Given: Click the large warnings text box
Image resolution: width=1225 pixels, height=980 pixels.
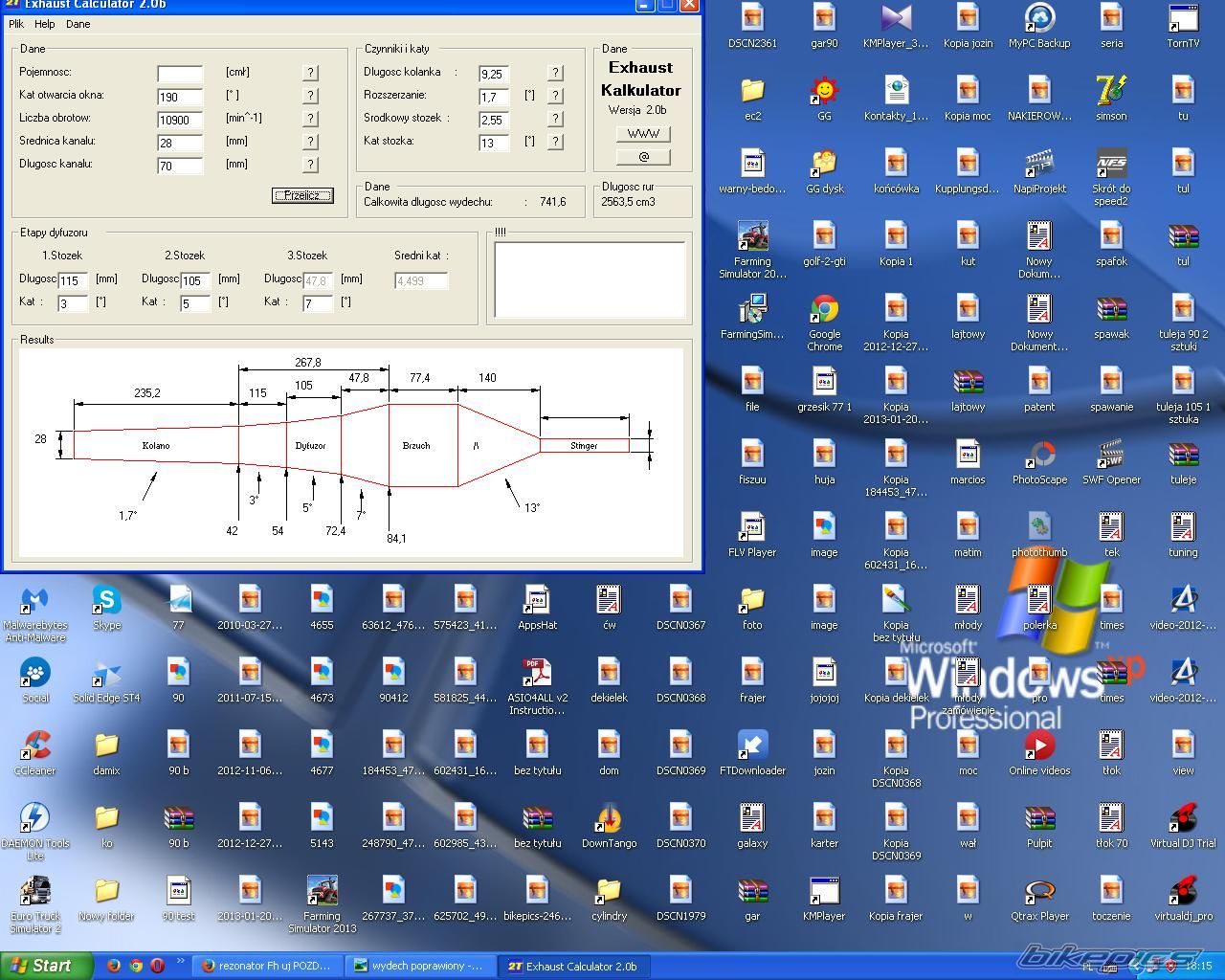Looking at the screenshot, I should point(590,279).
